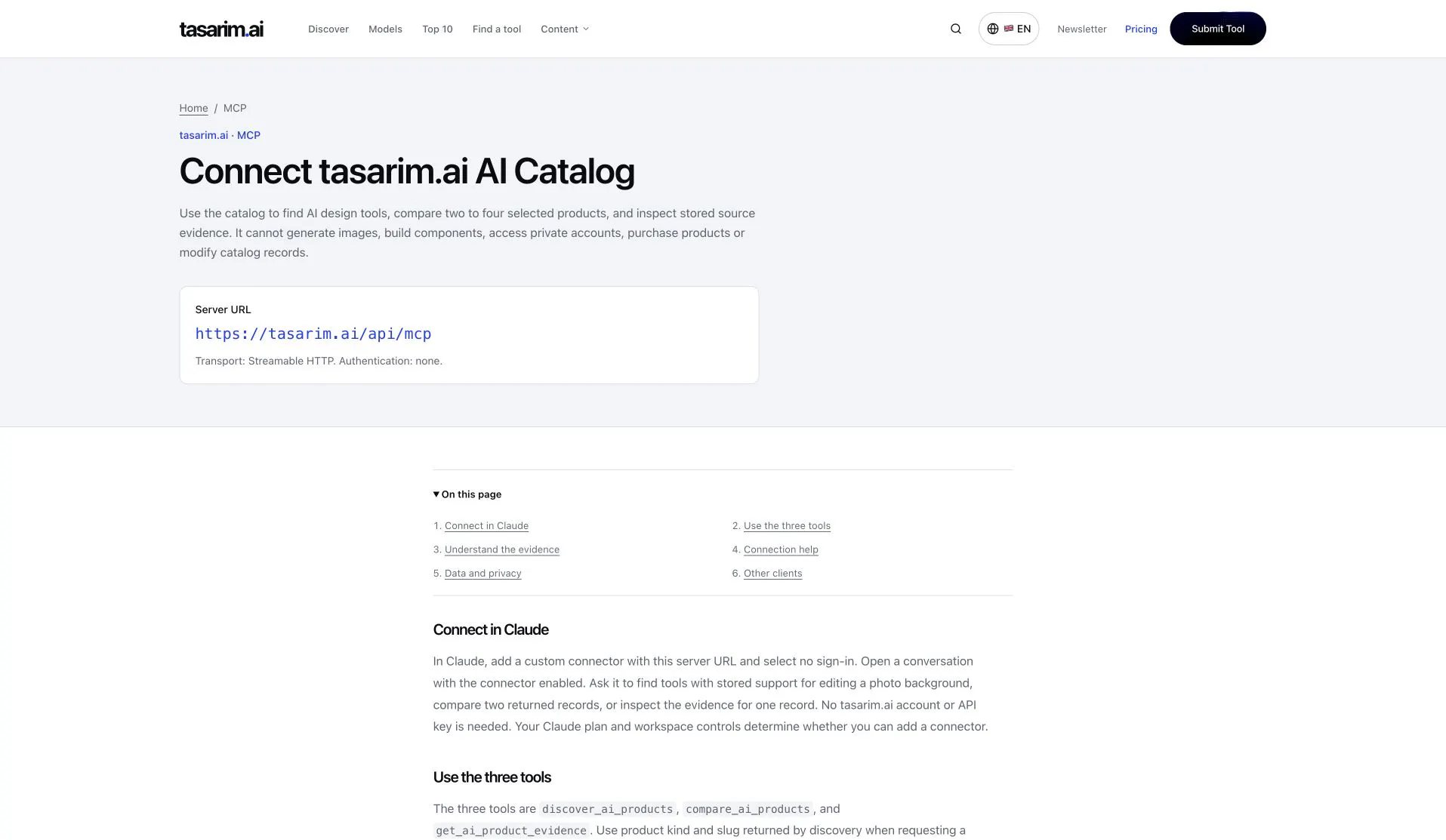Expand the Content menu

[x=564, y=29]
